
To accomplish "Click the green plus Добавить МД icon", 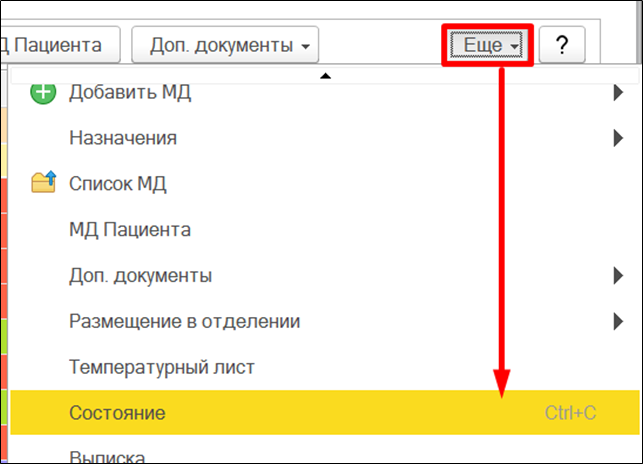I will tap(44, 93).
